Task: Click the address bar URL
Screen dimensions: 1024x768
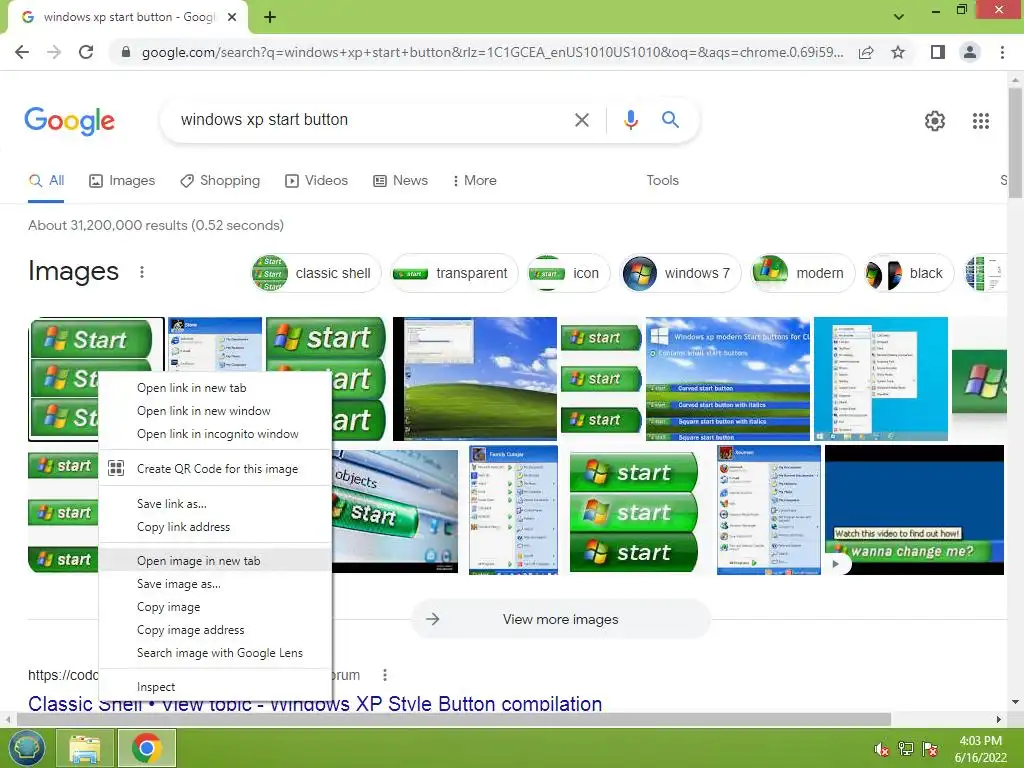Action: tap(492, 52)
